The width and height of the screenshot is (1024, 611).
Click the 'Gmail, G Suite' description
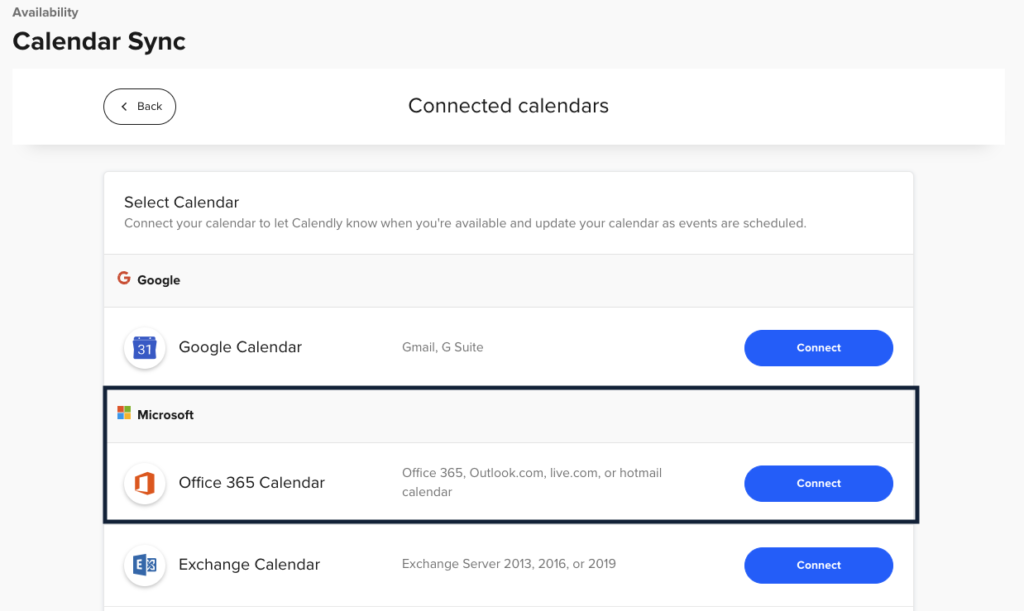point(442,348)
